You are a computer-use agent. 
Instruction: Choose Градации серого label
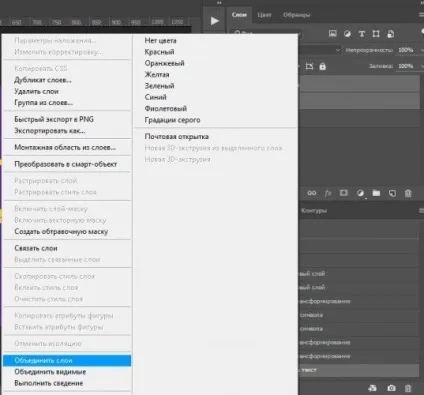point(172,120)
